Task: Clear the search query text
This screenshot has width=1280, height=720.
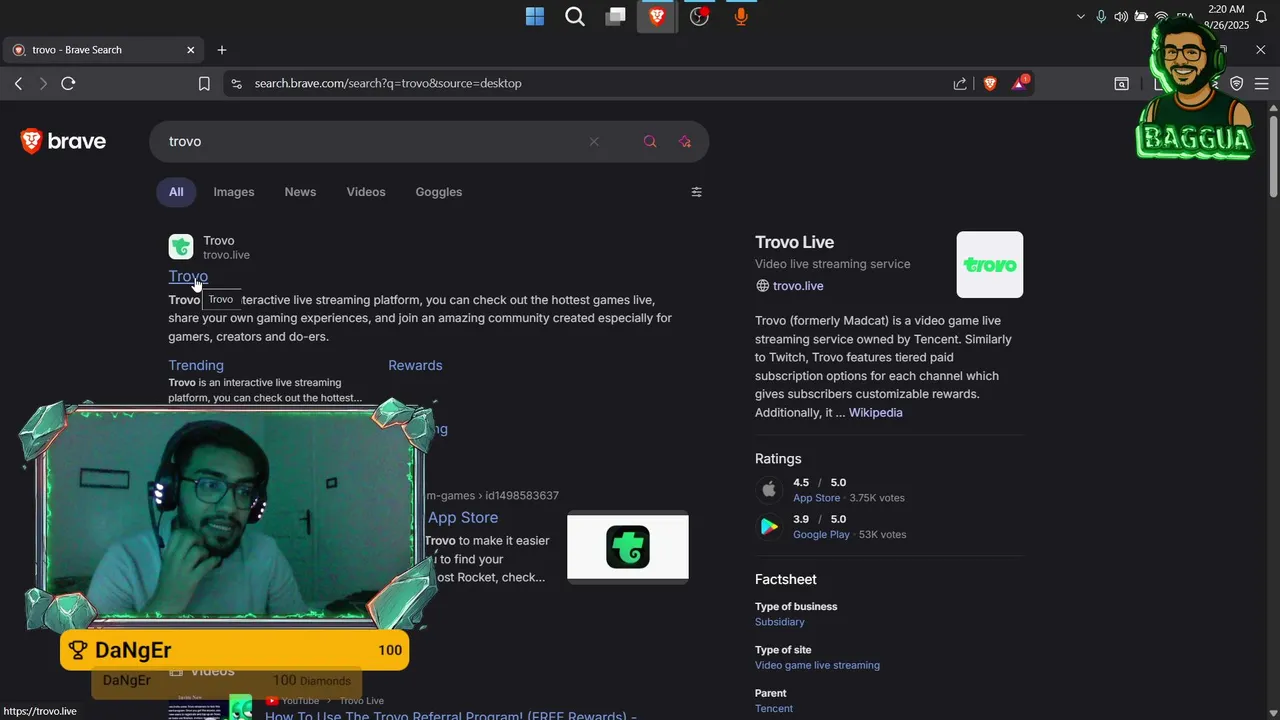Action: click(594, 142)
